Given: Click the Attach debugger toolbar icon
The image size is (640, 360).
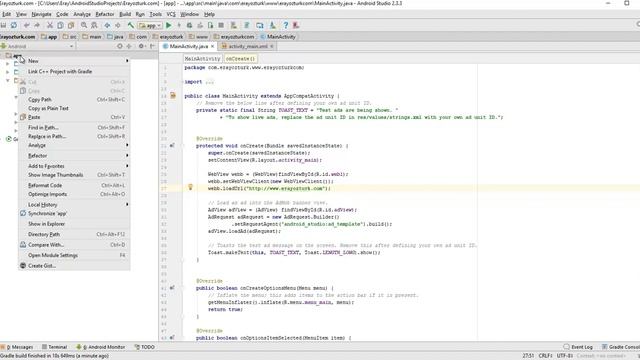Looking at the screenshot, I should (x=210, y=25).
